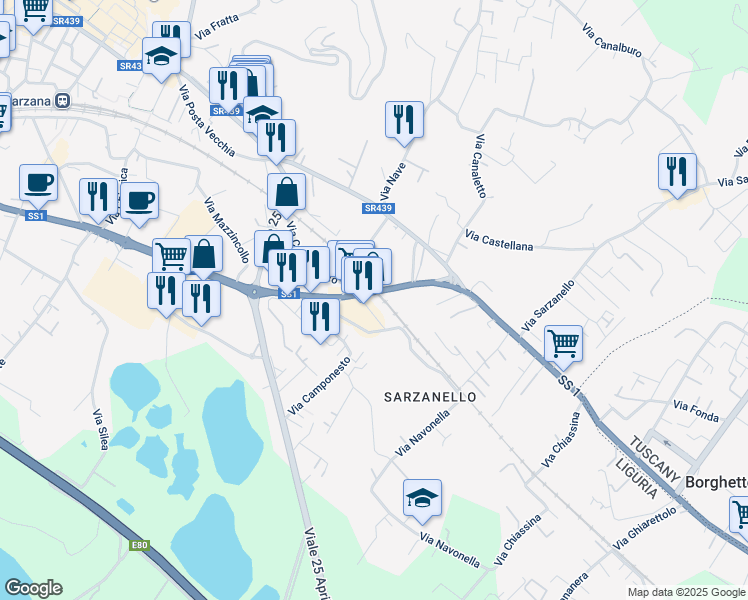Screen dimensions: 748x600
Task: Select the shopping cart marker near Via Sarzanello
Action: tap(563, 344)
